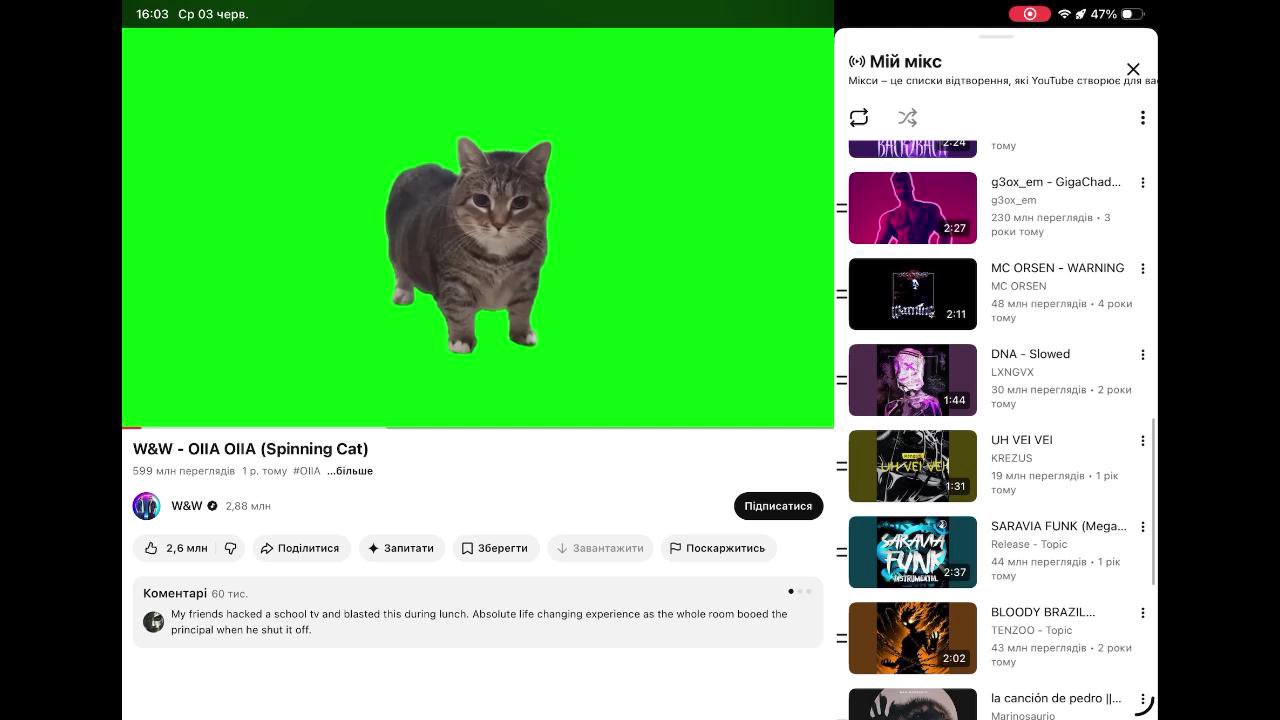Select BLOODY BRAZIL... title
This screenshot has height=720, width=1280.
click(1043, 612)
